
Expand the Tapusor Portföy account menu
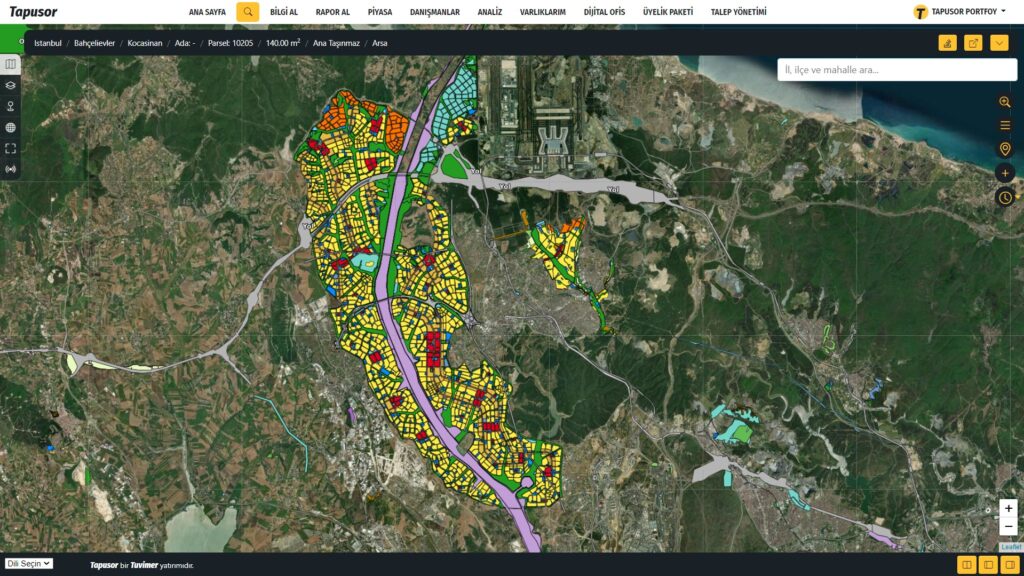959,12
